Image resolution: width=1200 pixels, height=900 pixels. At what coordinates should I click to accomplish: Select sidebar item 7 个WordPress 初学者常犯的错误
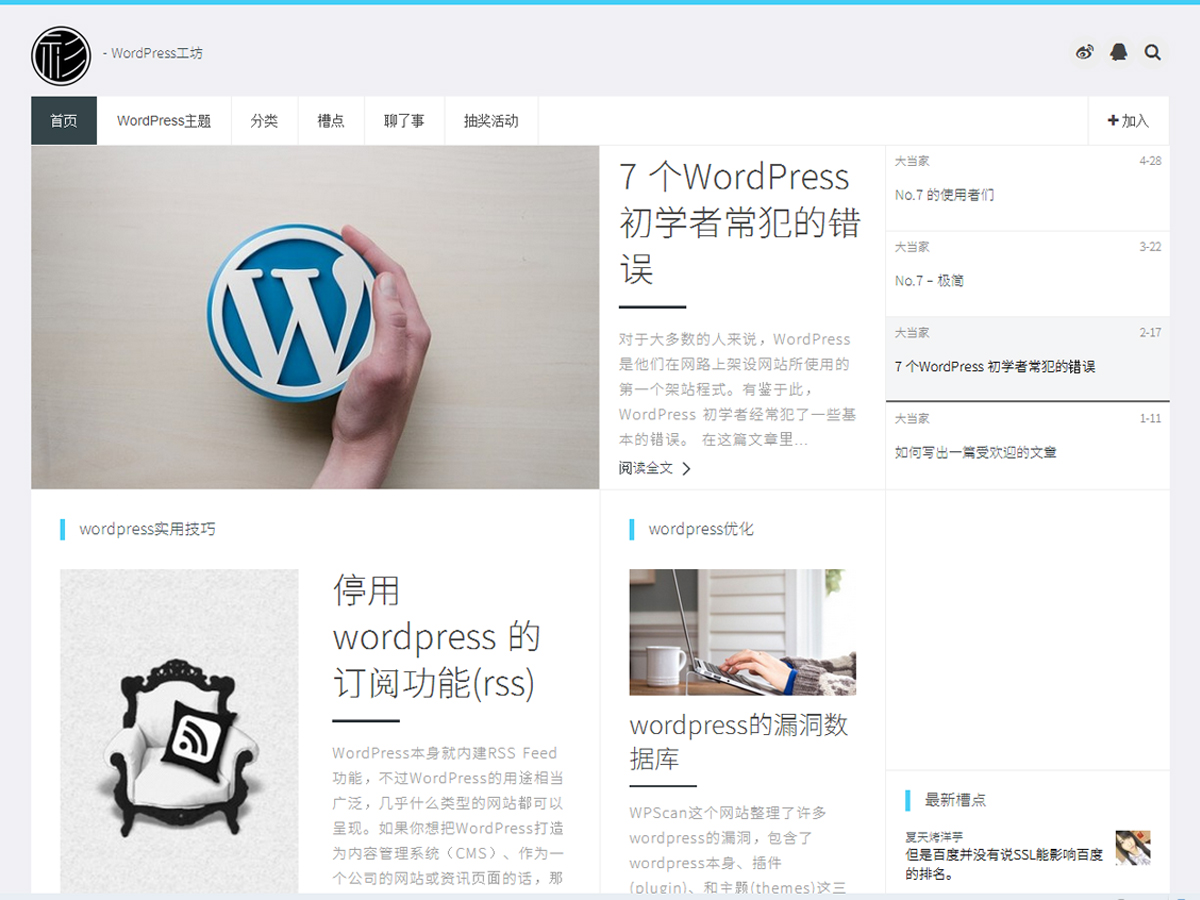tap(1027, 360)
